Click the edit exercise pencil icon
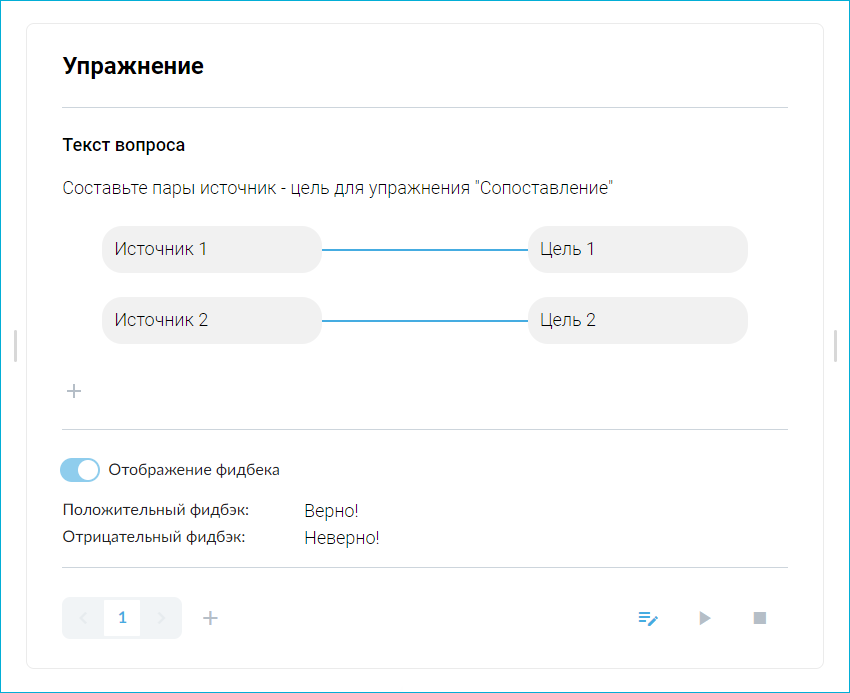The image size is (850, 693). 648,618
